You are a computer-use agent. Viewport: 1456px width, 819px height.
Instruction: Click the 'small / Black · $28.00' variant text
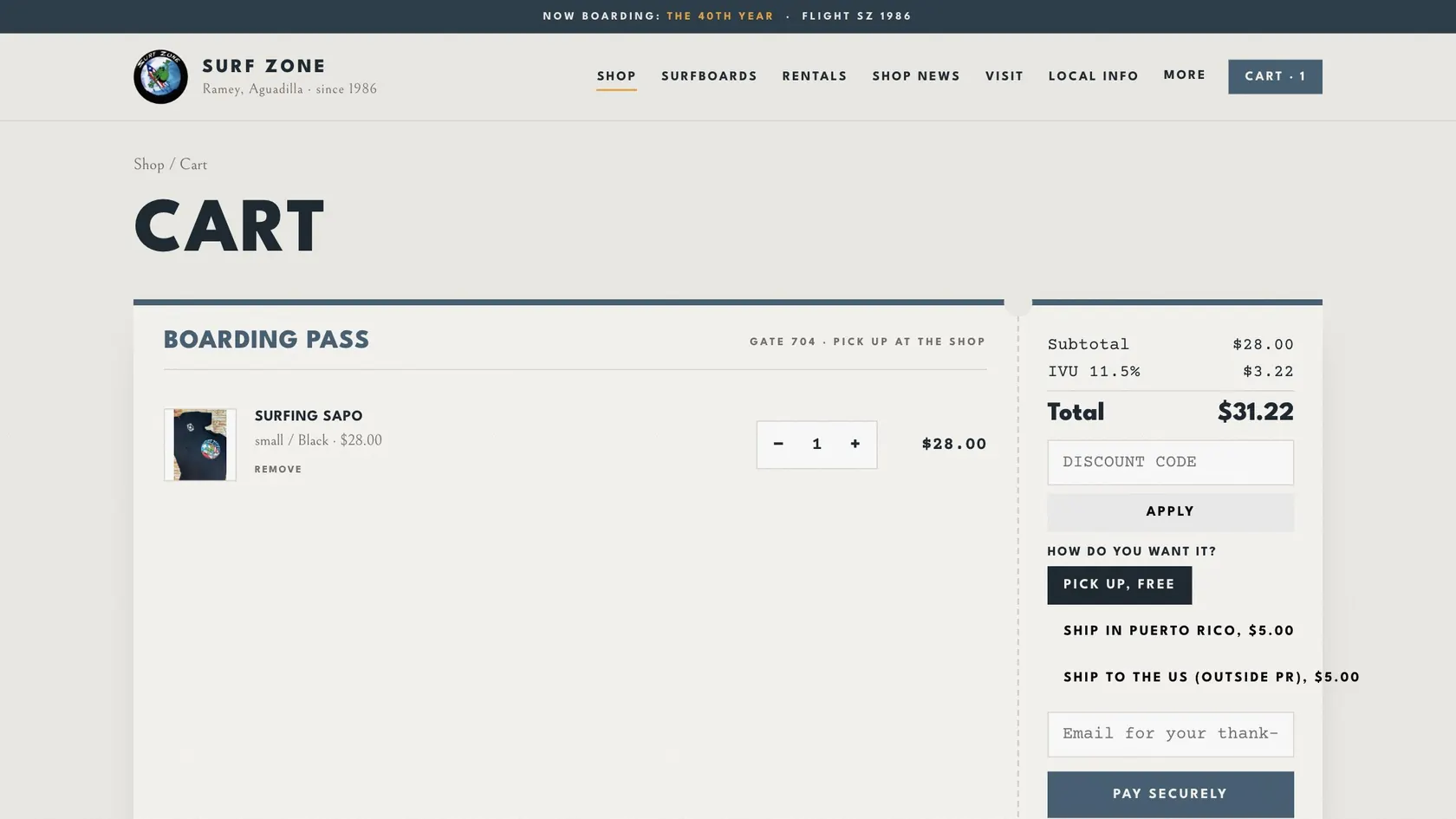(318, 440)
